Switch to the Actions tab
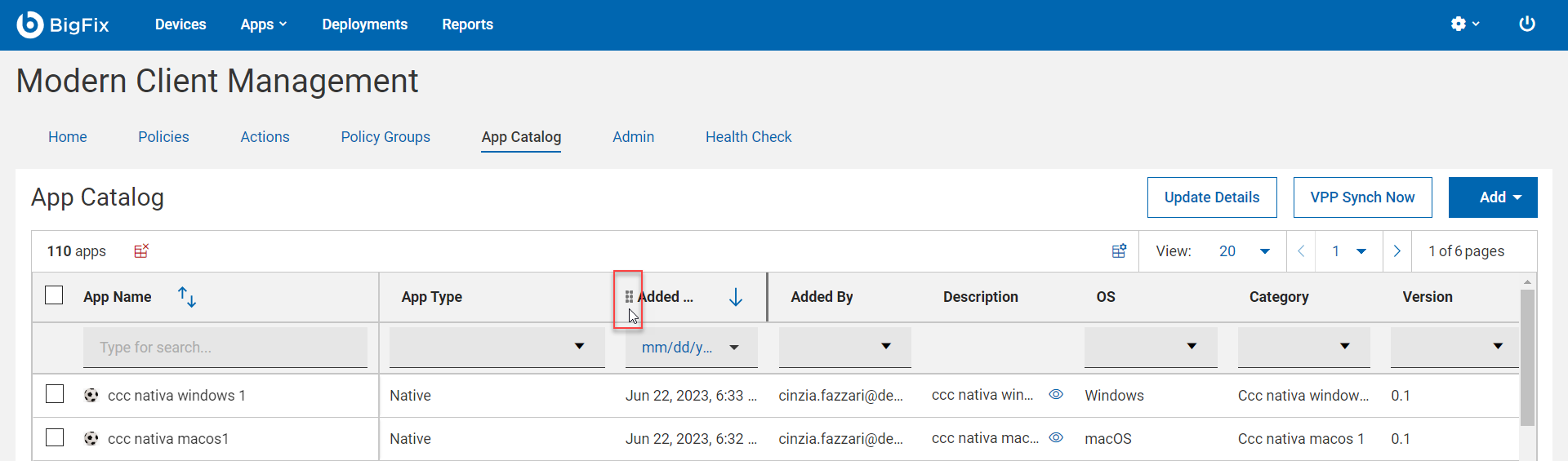The width and height of the screenshot is (1568, 461). pos(265,137)
